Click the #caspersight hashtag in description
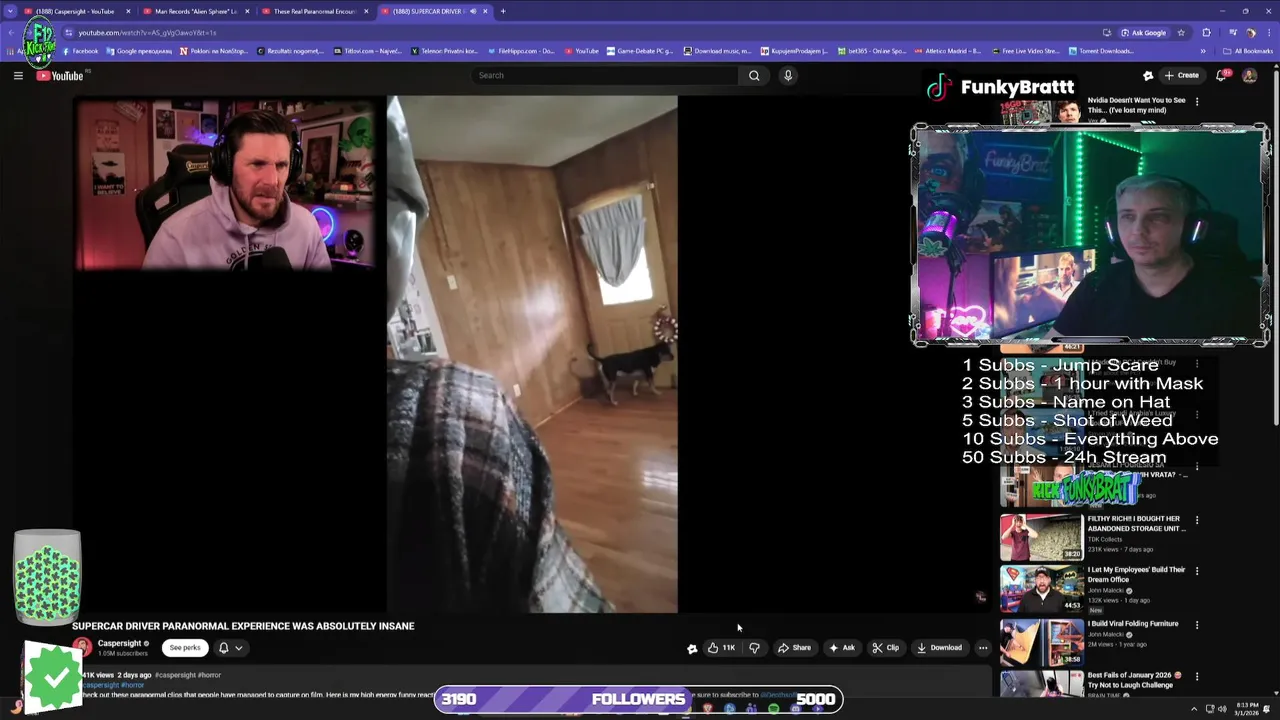 coord(174,676)
